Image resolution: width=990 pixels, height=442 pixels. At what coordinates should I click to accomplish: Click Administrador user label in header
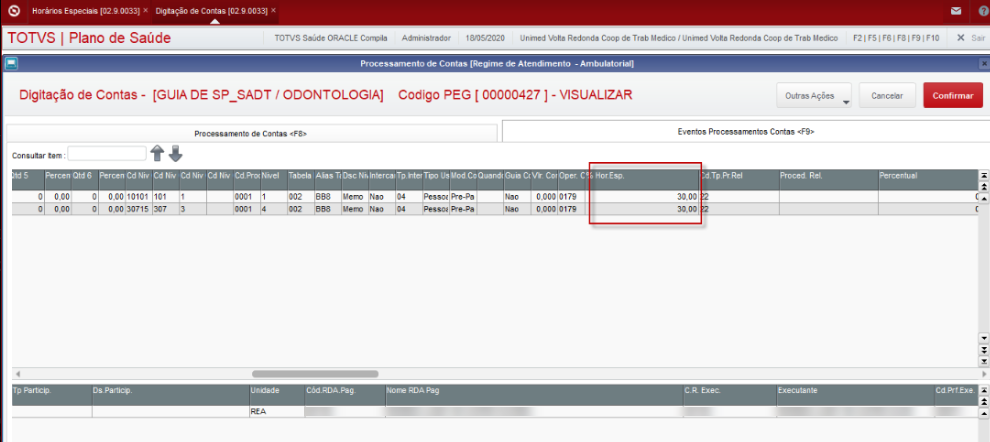(426, 38)
